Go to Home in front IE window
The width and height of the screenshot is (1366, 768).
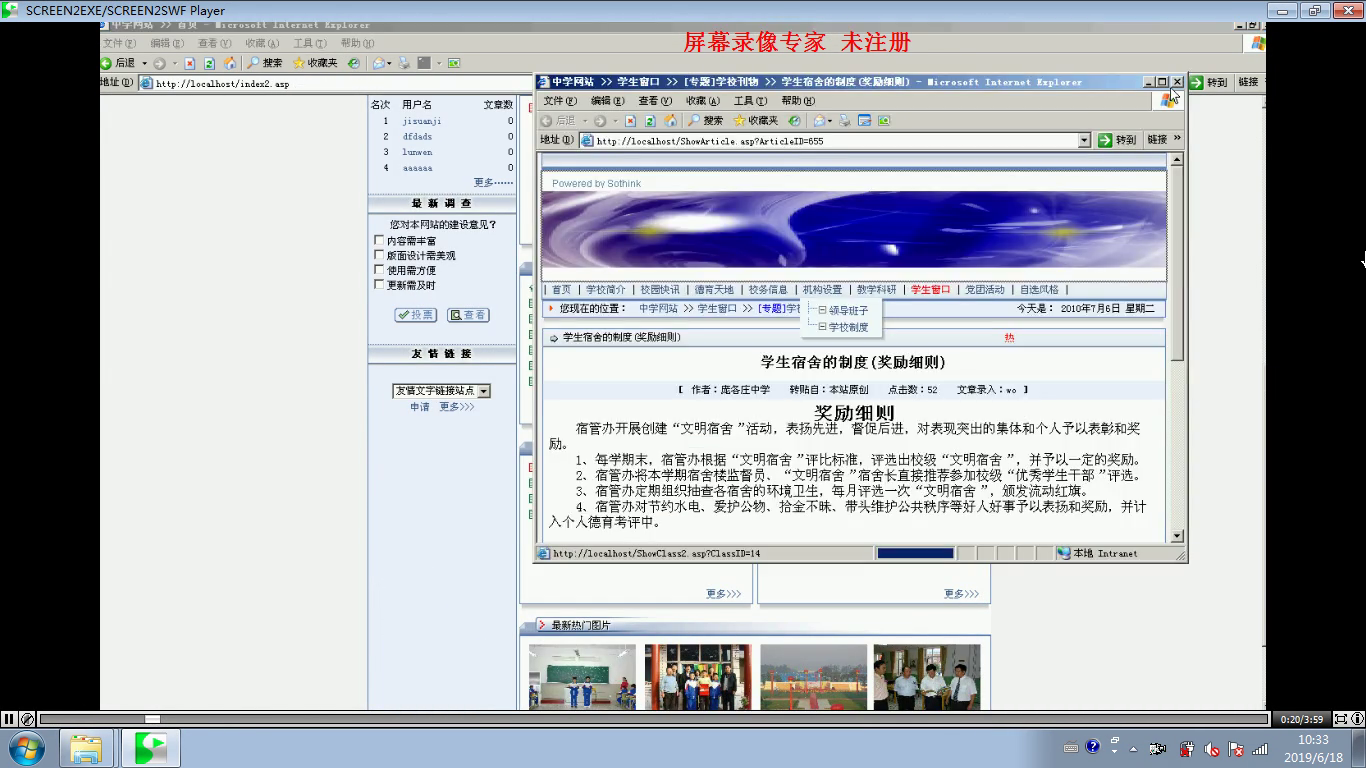pos(670,121)
